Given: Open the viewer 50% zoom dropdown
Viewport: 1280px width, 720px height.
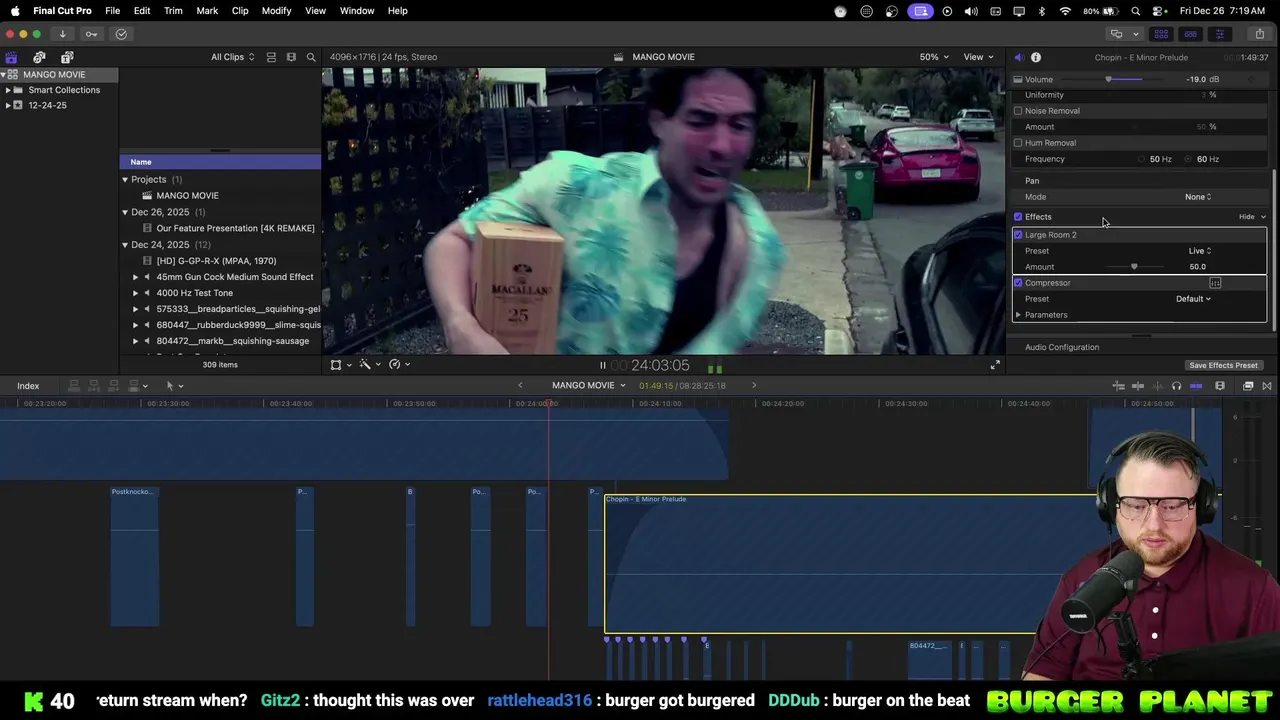Looking at the screenshot, I should coord(933,57).
